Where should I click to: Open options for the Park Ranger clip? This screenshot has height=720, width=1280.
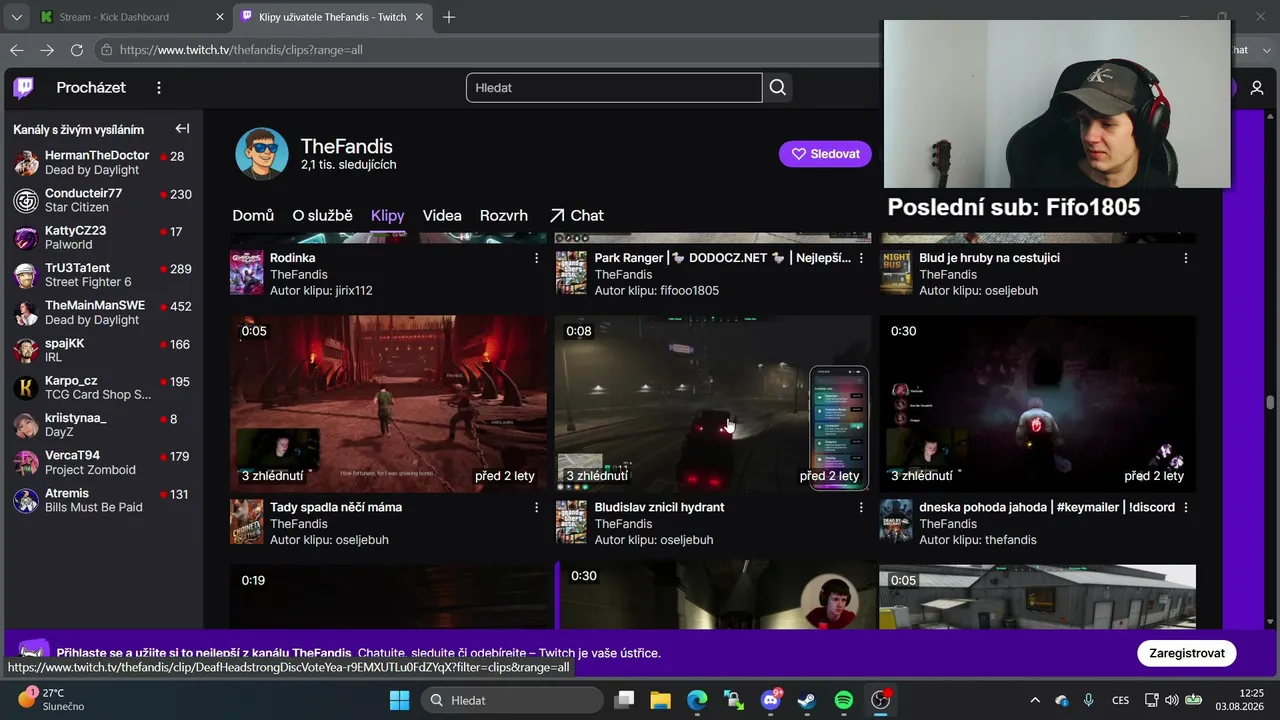click(x=861, y=258)
